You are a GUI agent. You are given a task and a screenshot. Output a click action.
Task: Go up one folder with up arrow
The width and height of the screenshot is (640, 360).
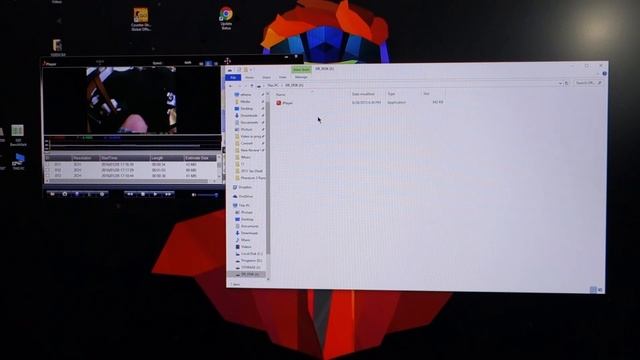[252, 86]
